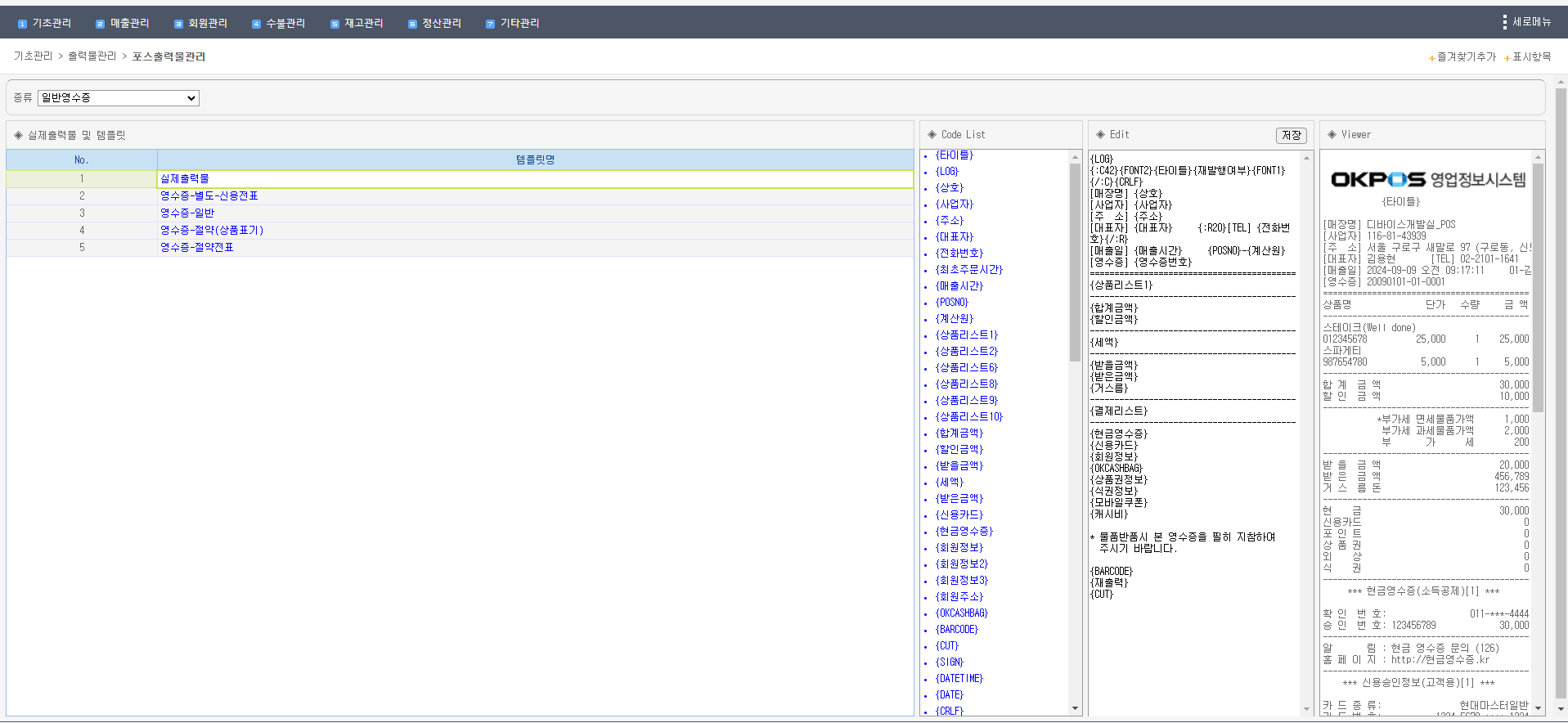Click the numbered icon beside 기초관리
Image resolution: width=1568 pixels, height=723 pixels.
pos(22,24)
